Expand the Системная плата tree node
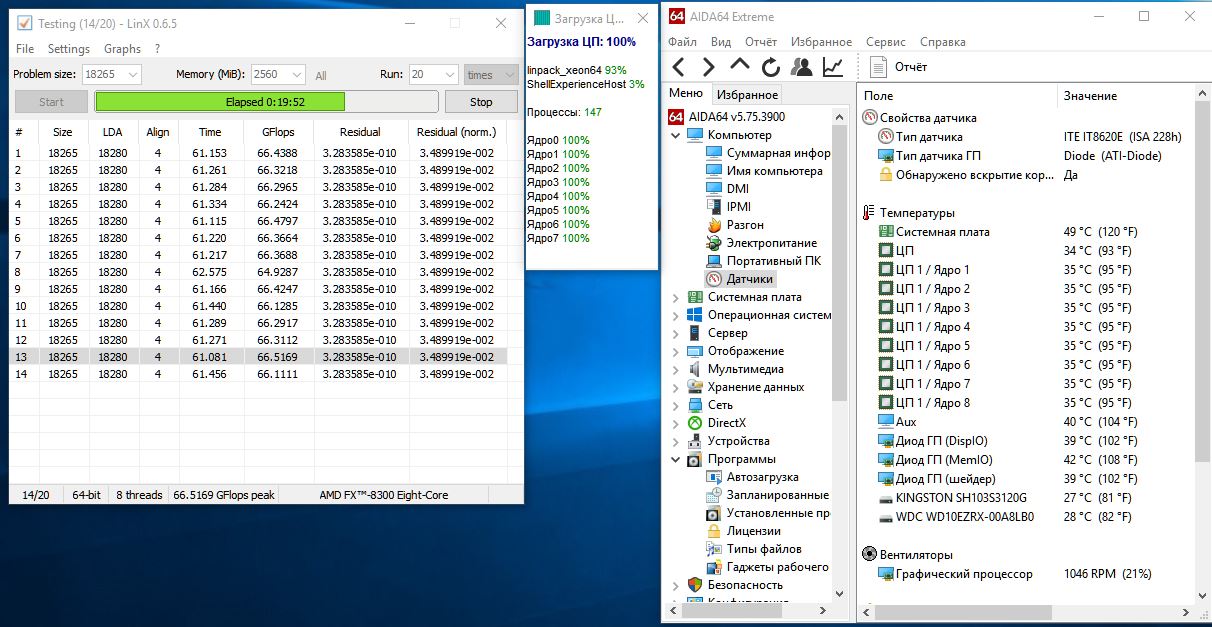The width and height of the screenshot is (1212, 627). pos(676,297)
